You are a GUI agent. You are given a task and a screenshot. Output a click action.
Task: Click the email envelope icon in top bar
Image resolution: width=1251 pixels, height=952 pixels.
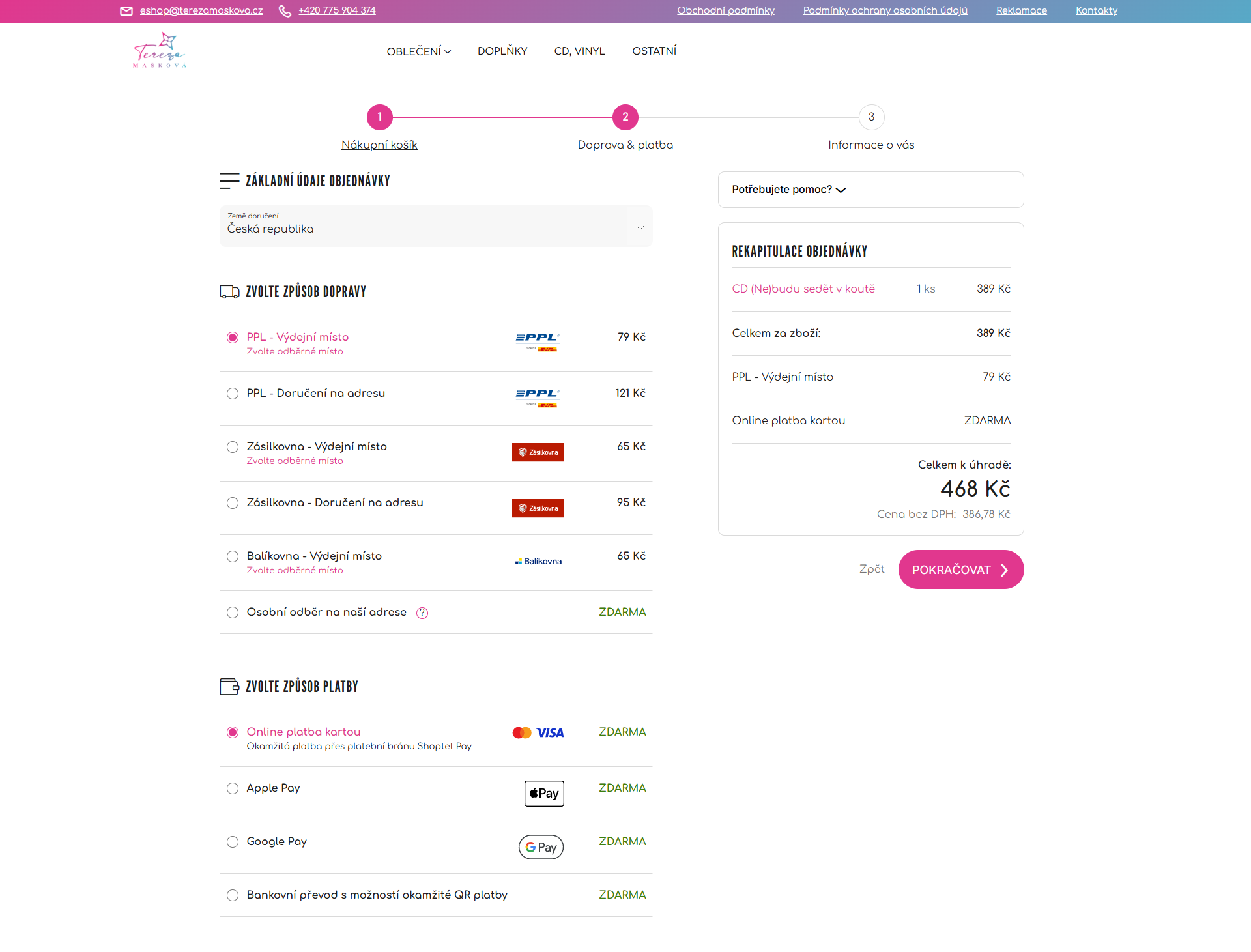point(126,11)
